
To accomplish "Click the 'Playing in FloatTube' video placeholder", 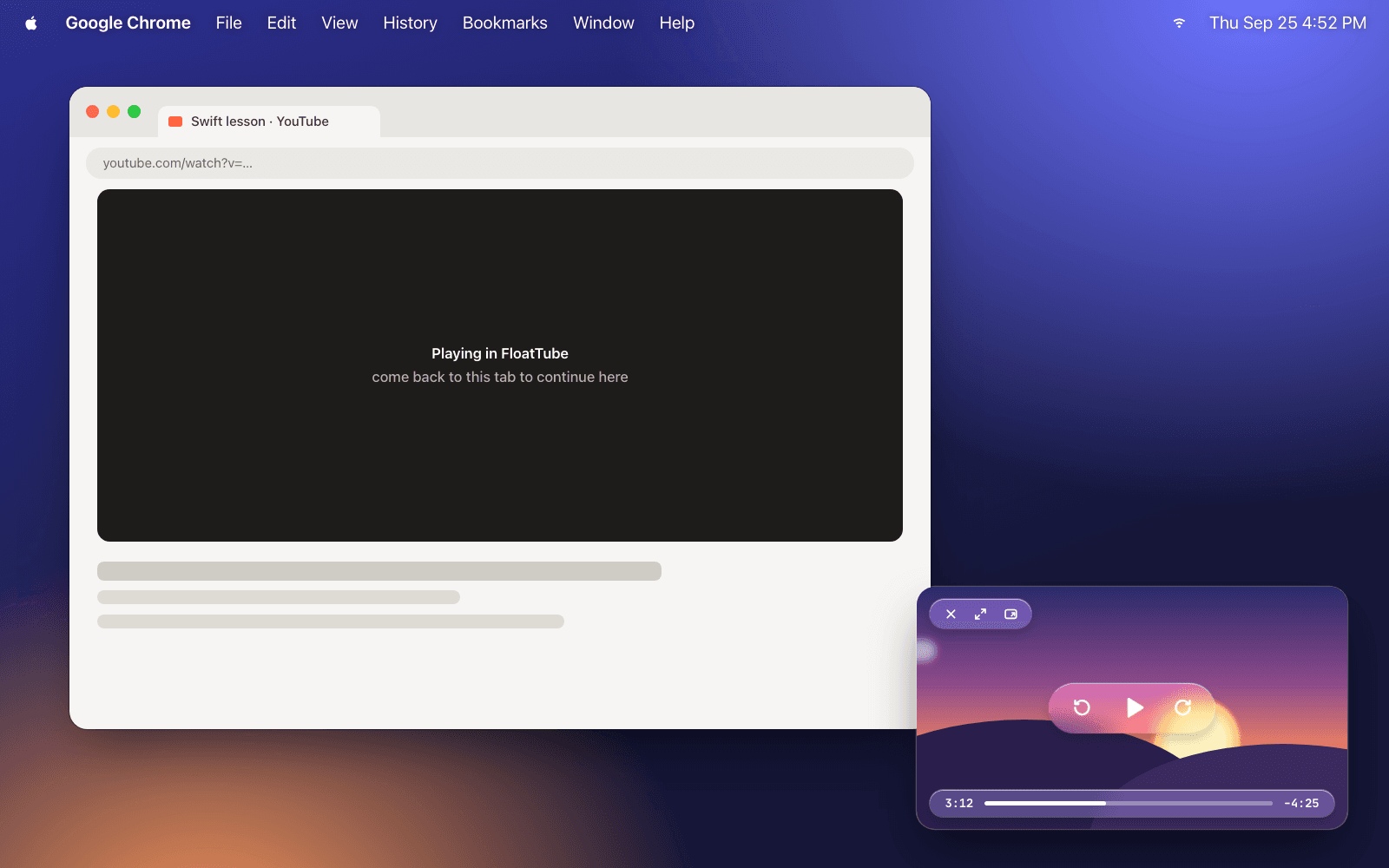I will (x=500, y=365).
